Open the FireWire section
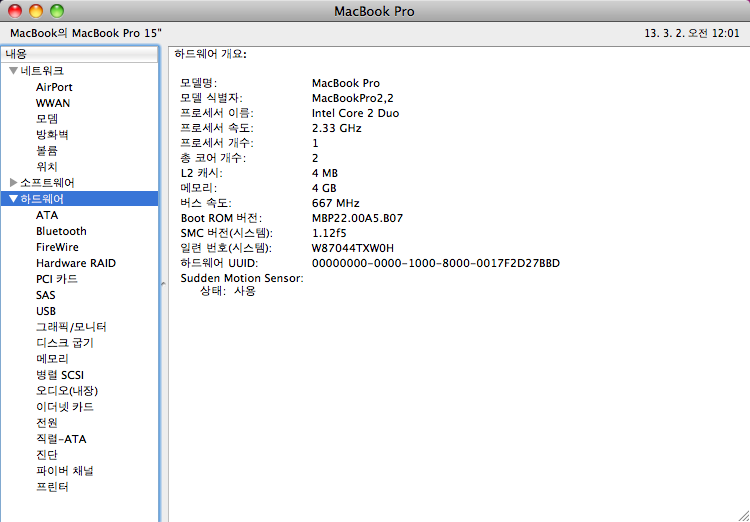 pyautogui.click(x=57, y=247)
